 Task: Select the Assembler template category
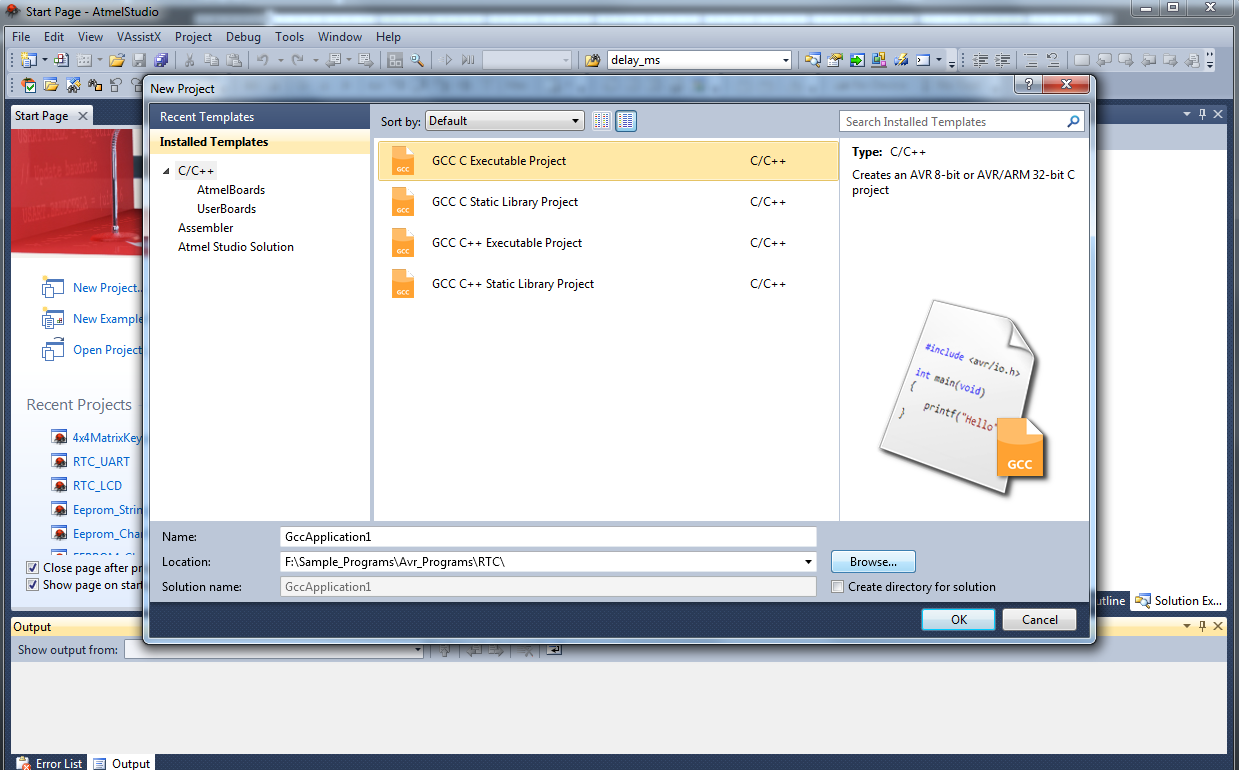[x=205, y=228]
